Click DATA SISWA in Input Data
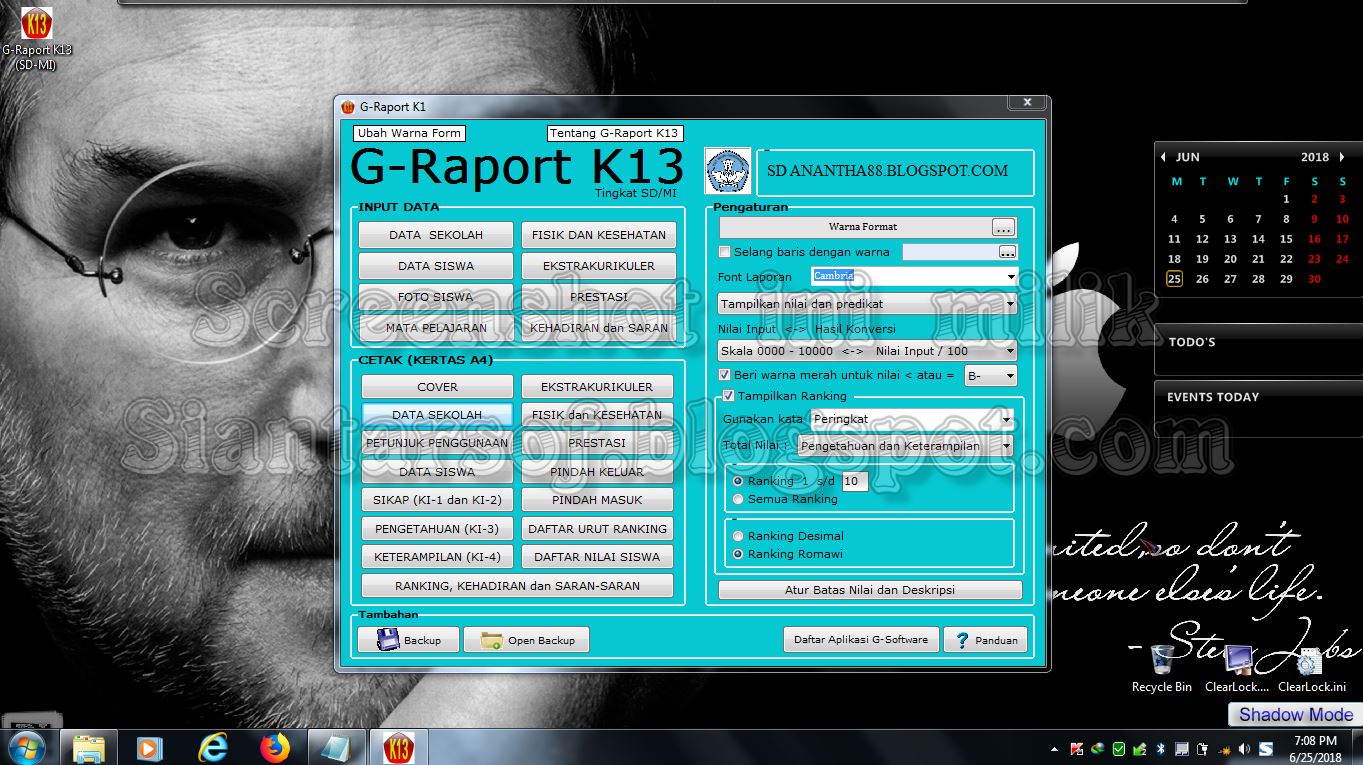This screenshot has width=1363, height=765. 436,266
